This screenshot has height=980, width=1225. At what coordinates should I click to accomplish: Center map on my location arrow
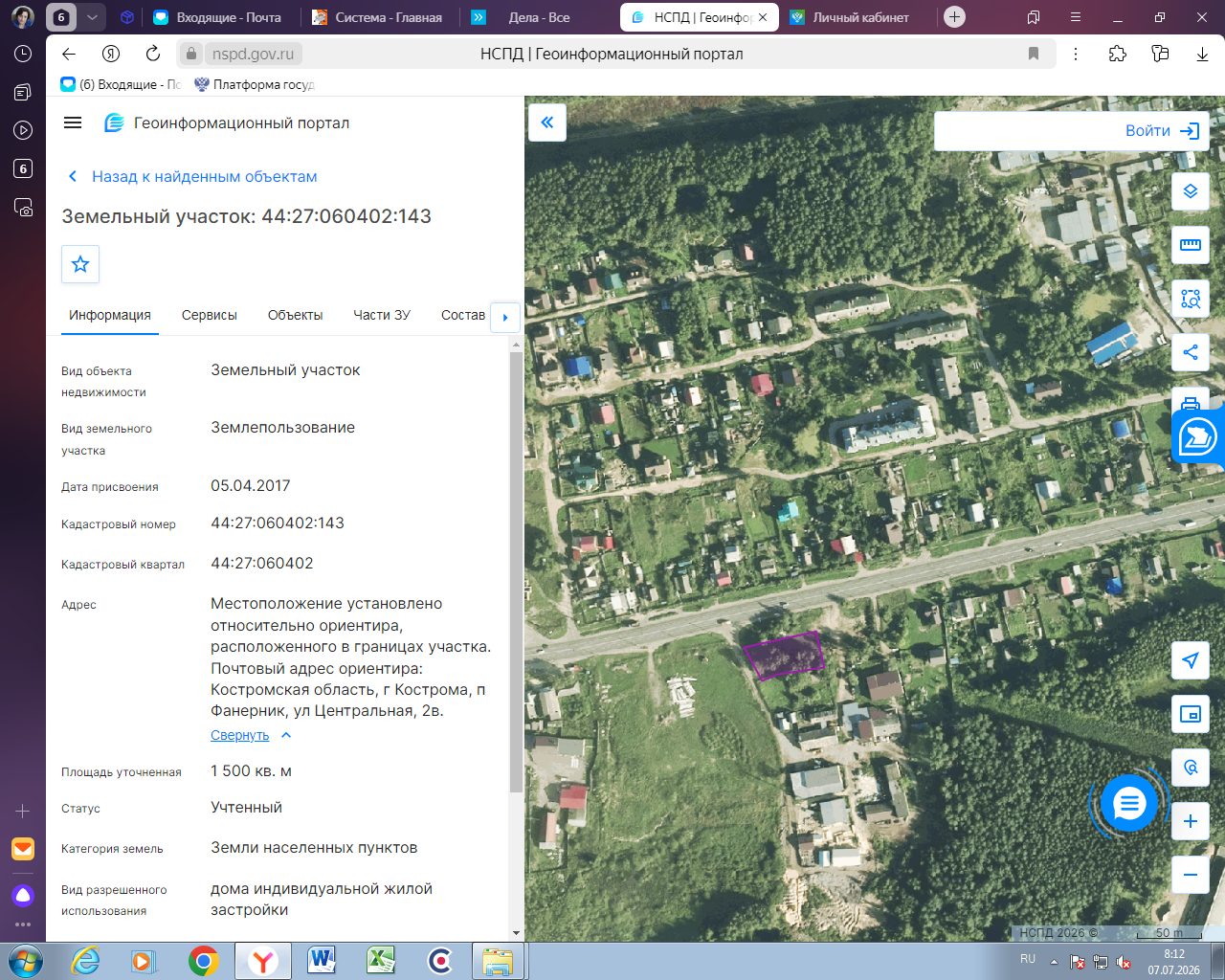tap(1191, 660)
